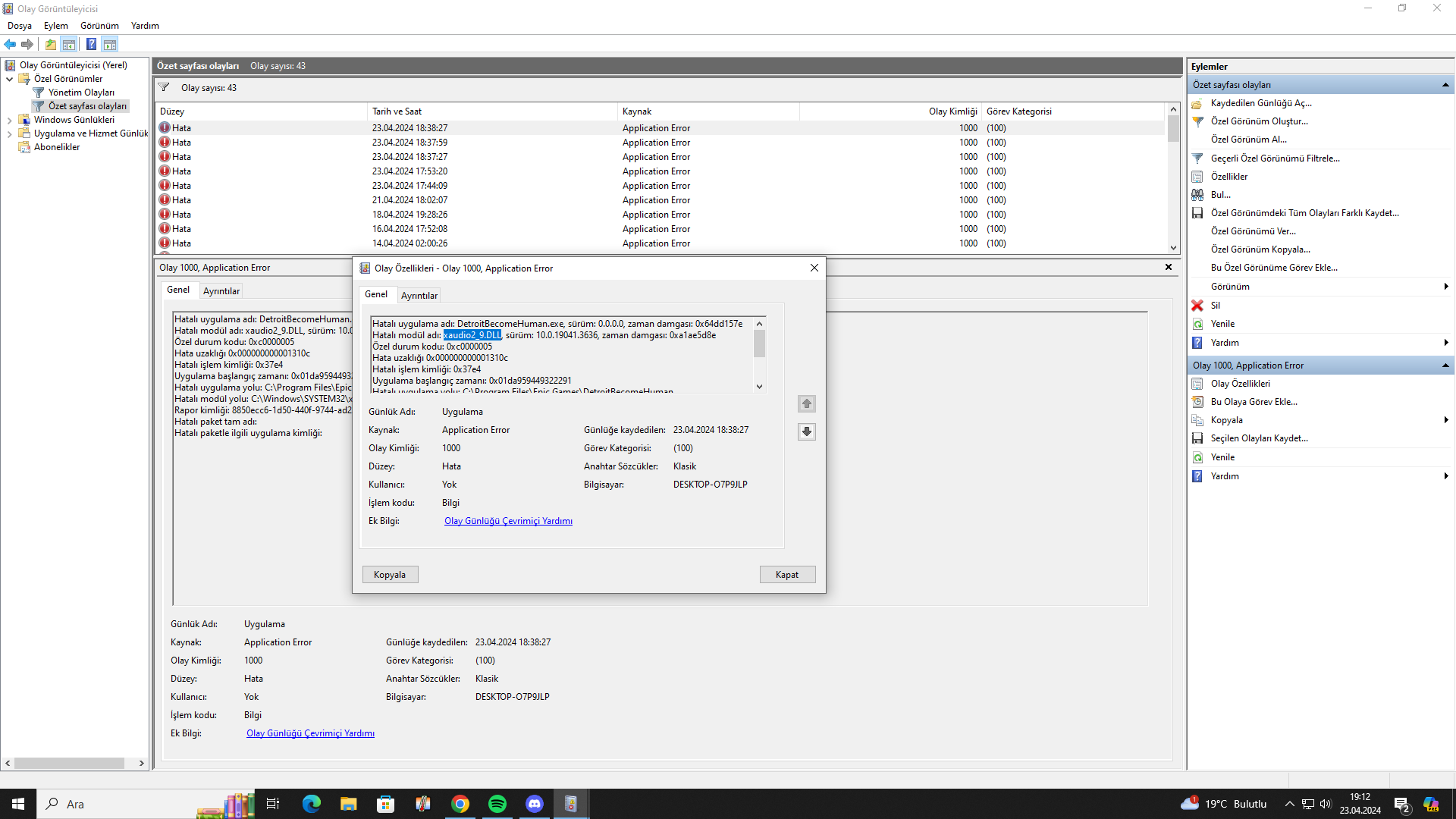Click the Kaydedilen Günlüğü Aç folder icon
1456x819 pixels.
point(1197,103)
